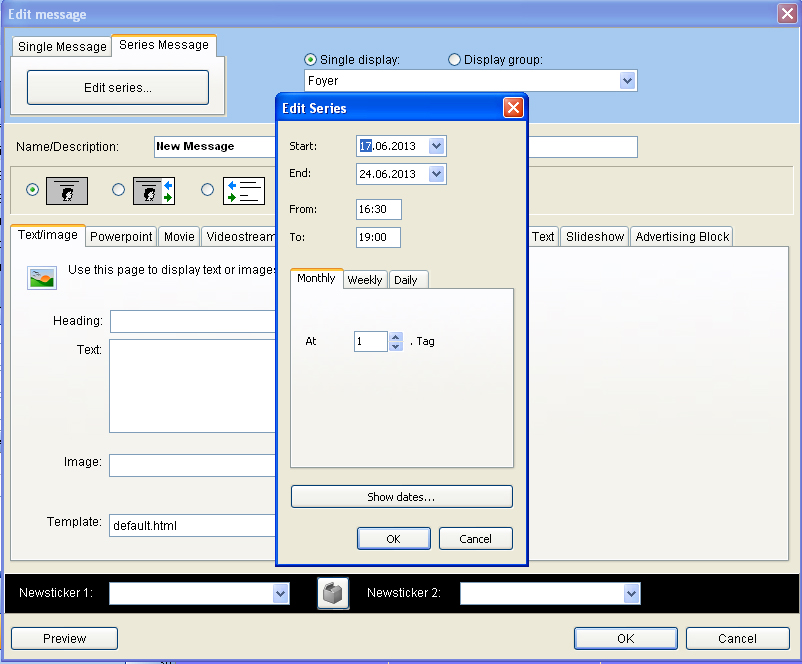Switch to the Weekly tab
This screenshot has width=802, height=664.
tap(365, 280)
